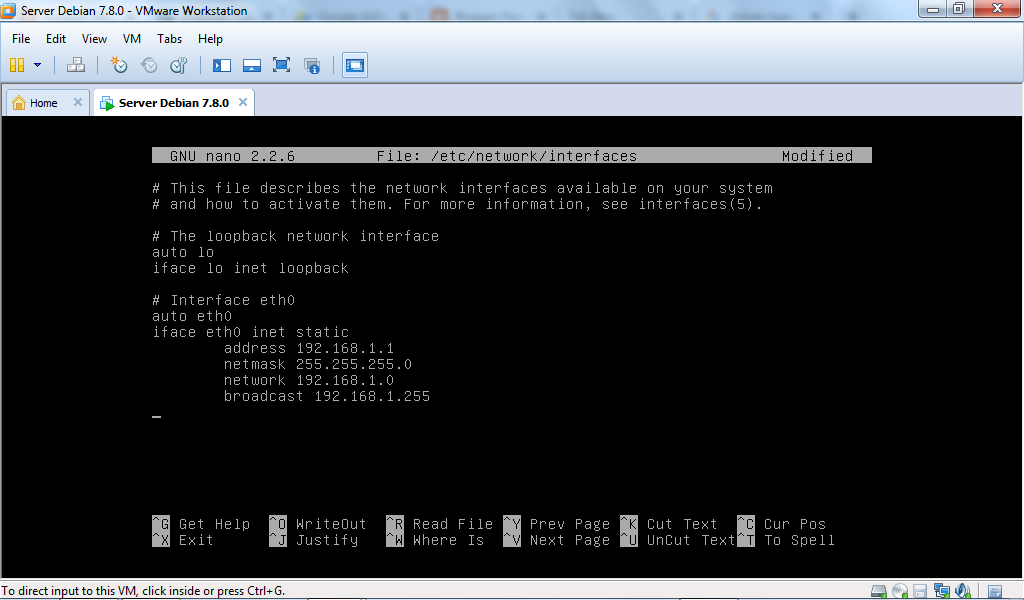
Task: Open the Snapshot Manager
Action: coord(177,65)
